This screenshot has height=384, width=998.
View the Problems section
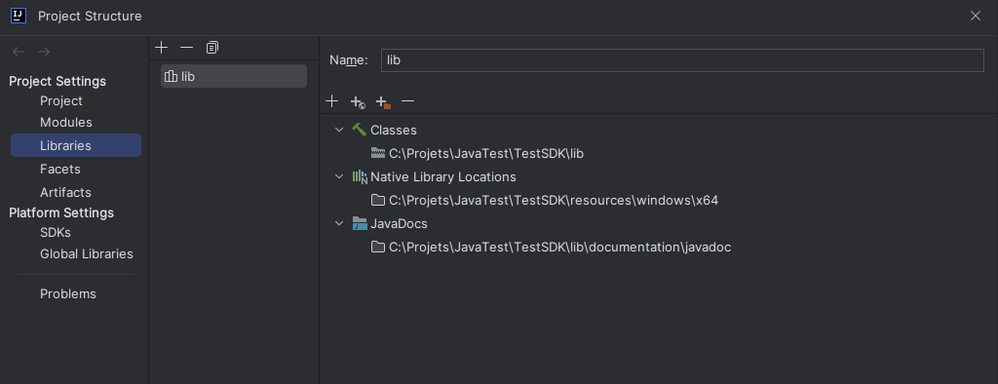point(68,294)
